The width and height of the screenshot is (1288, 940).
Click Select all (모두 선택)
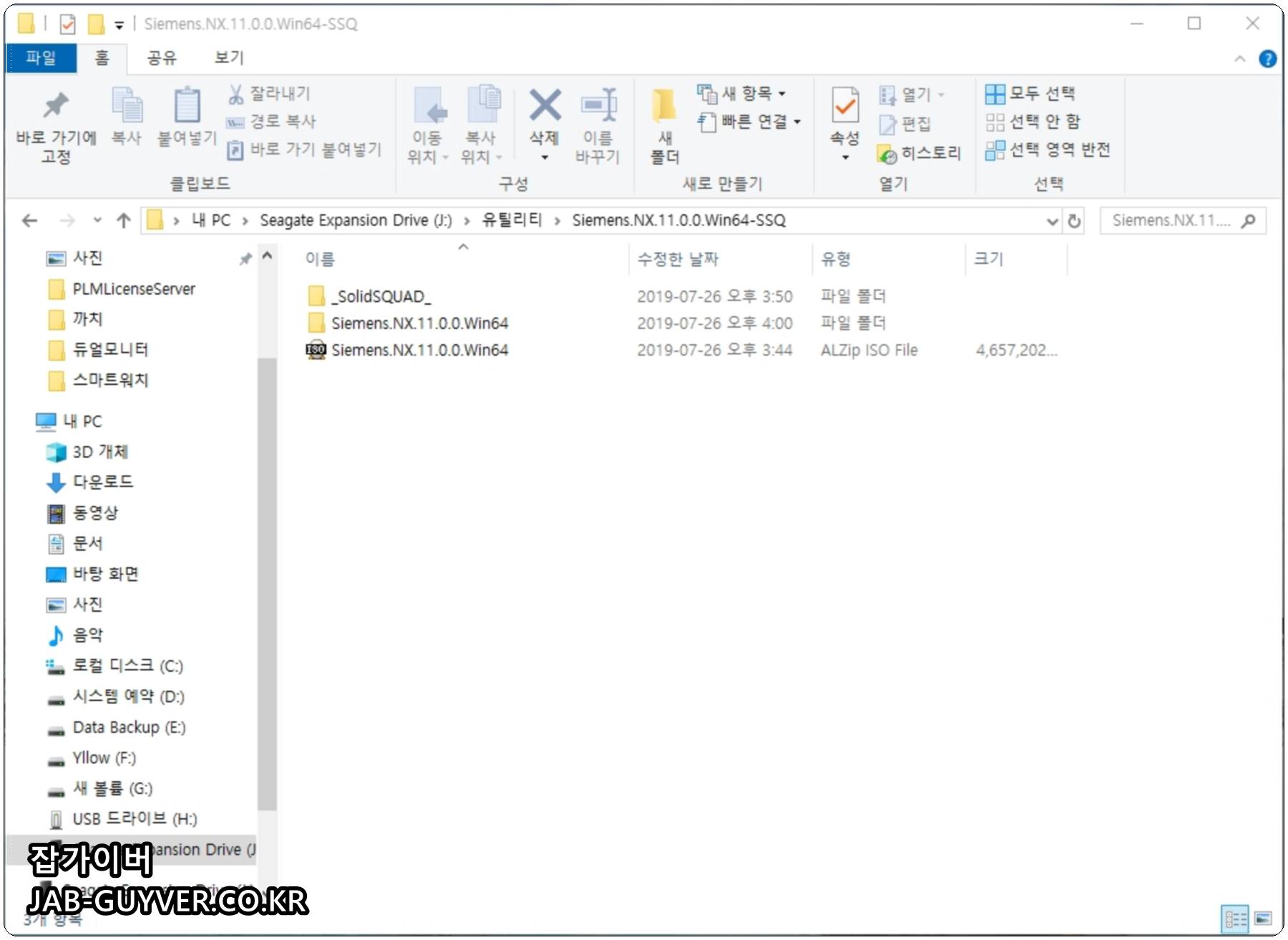click(1030, 94)
